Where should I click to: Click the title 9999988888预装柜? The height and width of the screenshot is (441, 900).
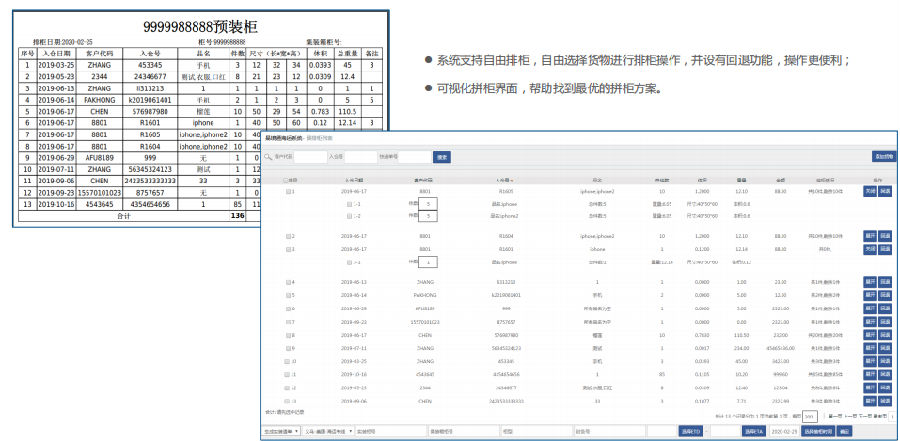point(200,27)
